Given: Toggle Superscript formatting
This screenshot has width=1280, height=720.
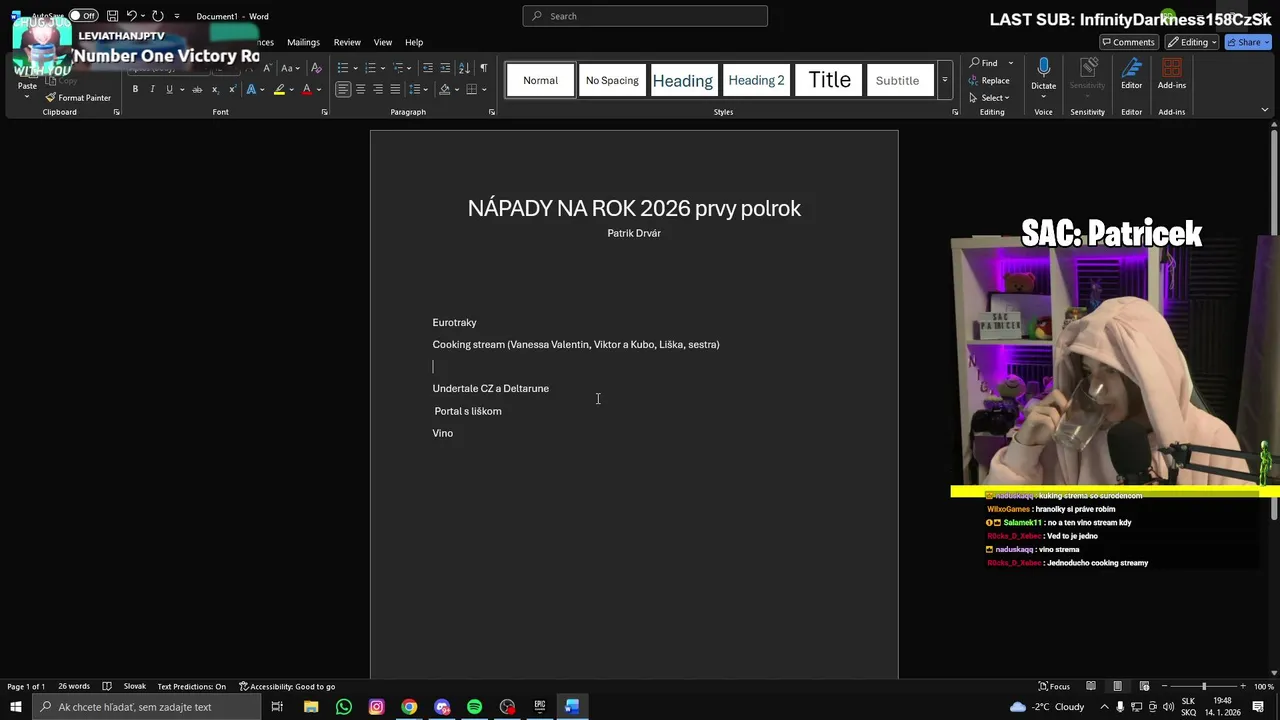Looking at the screenshot, I should pos(231,90).
